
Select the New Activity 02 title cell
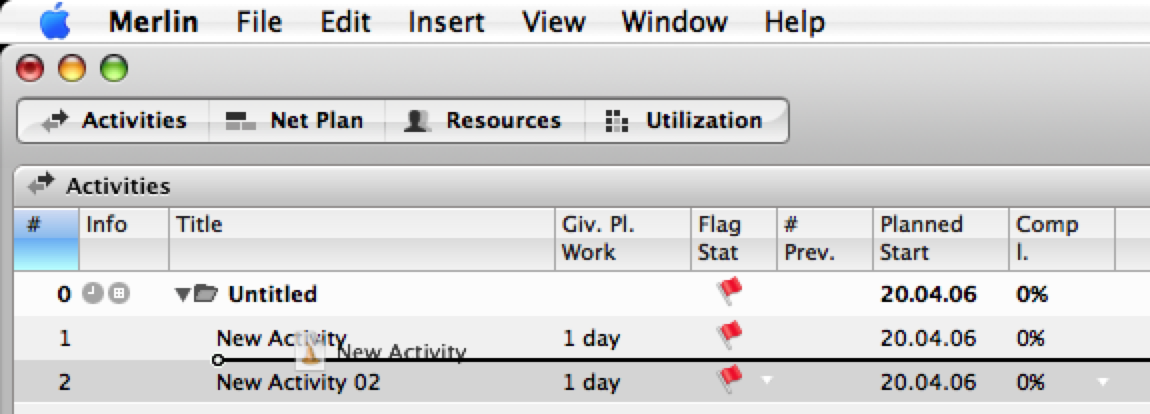(x=298, y=382)
